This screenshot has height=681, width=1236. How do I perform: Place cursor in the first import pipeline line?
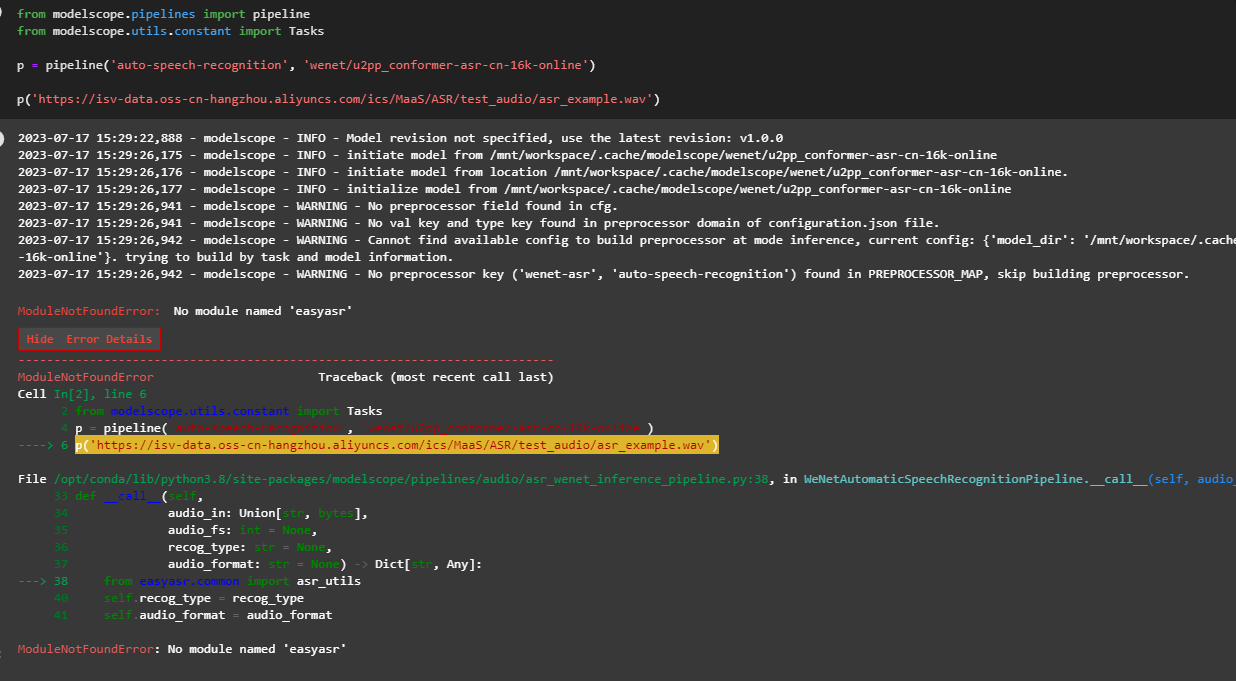163,15
